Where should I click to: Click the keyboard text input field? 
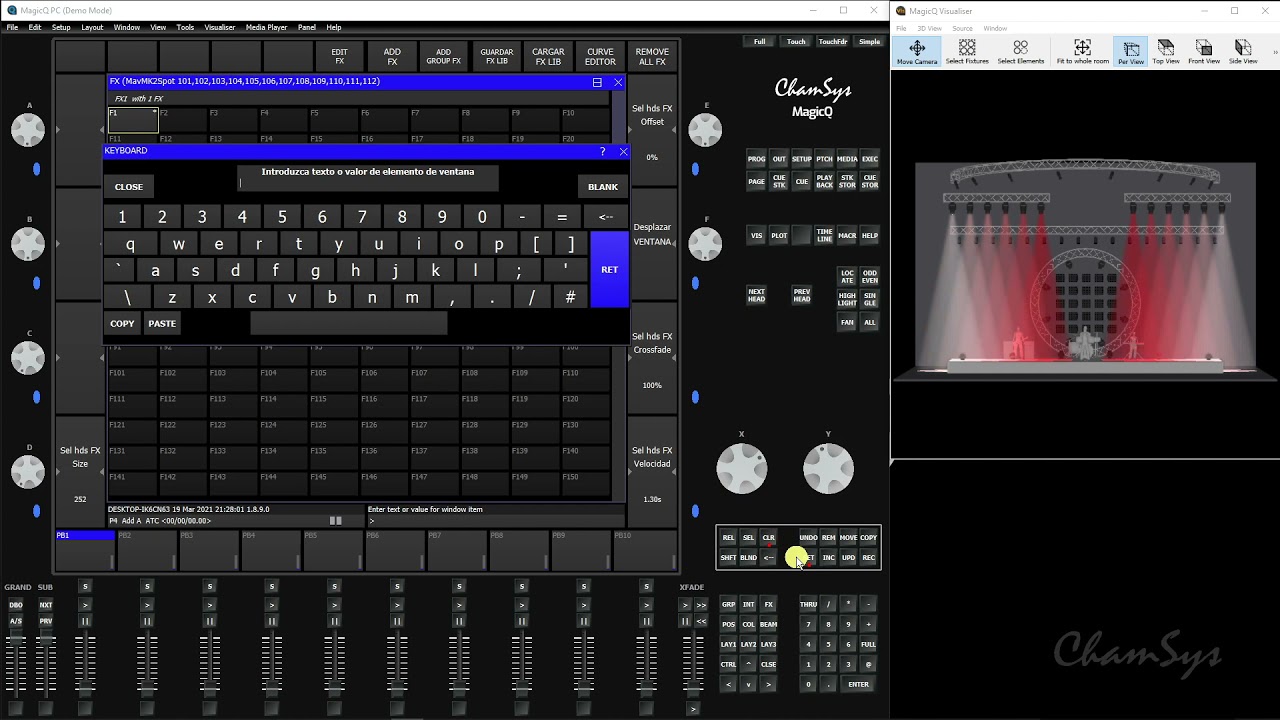(368, 183)
